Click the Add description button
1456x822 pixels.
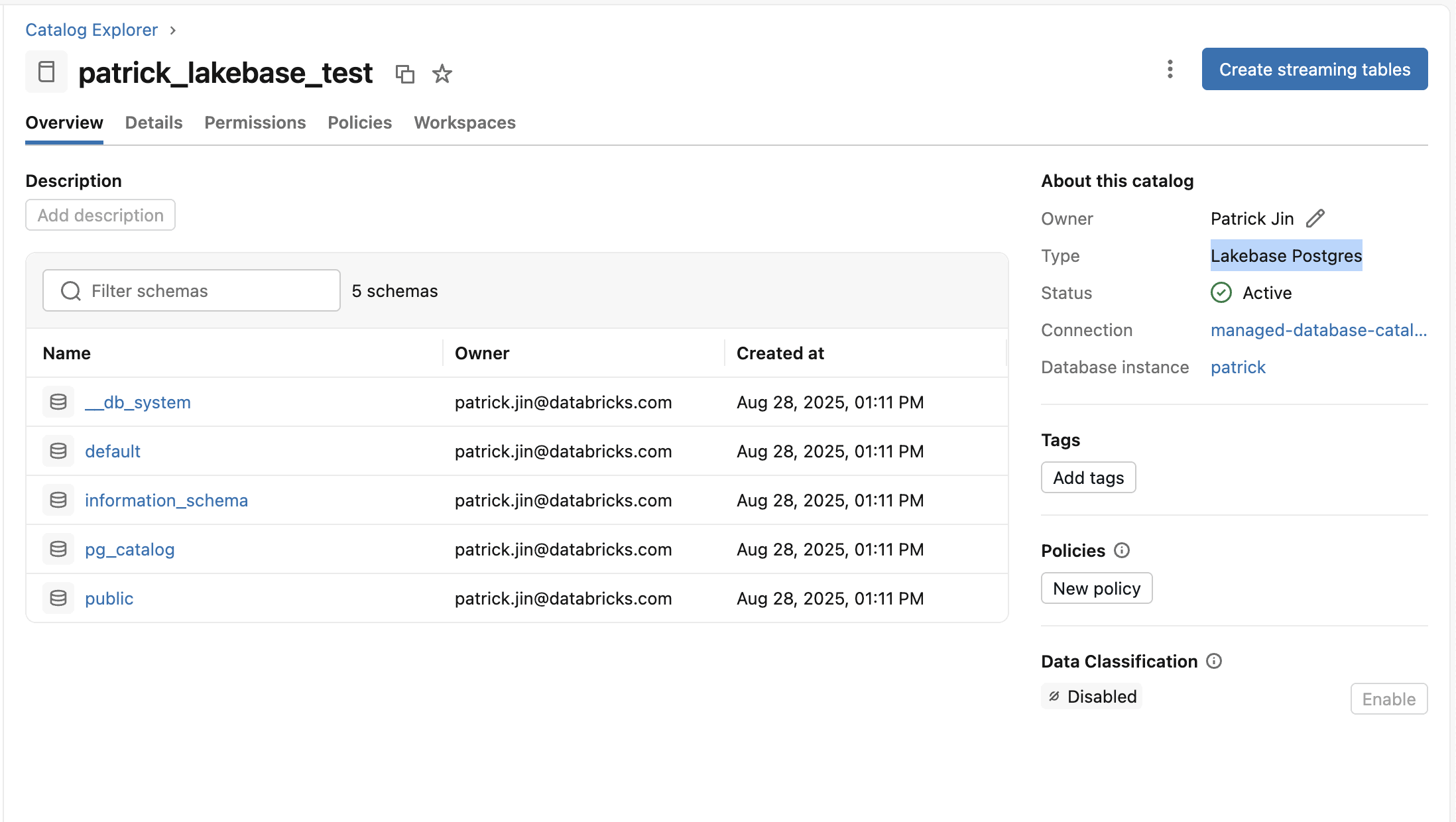pos(100,215)
